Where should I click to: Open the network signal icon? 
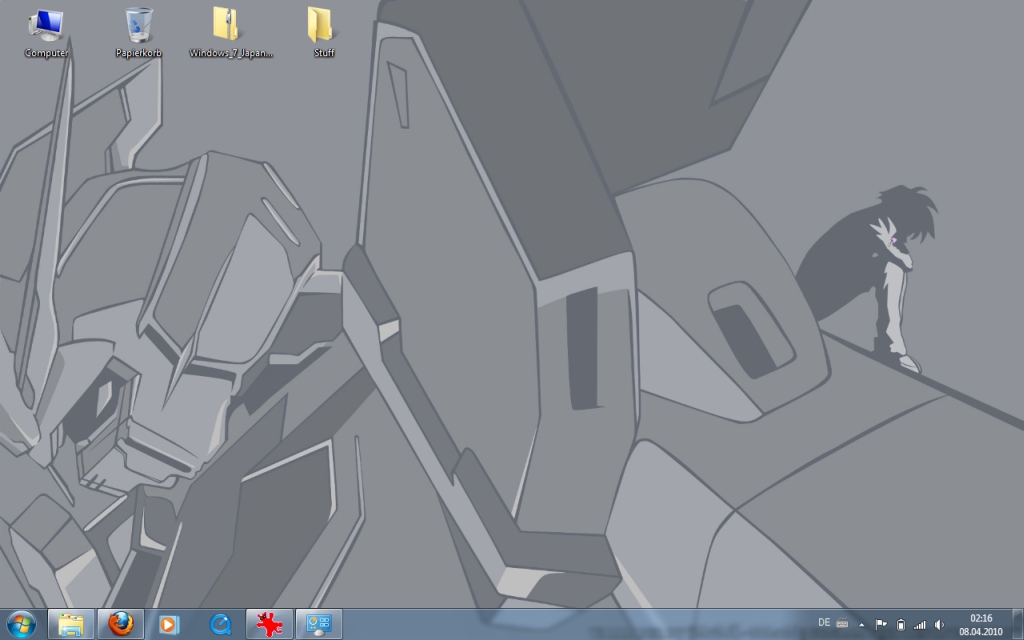pyautogui.click(x=920, y=625)
